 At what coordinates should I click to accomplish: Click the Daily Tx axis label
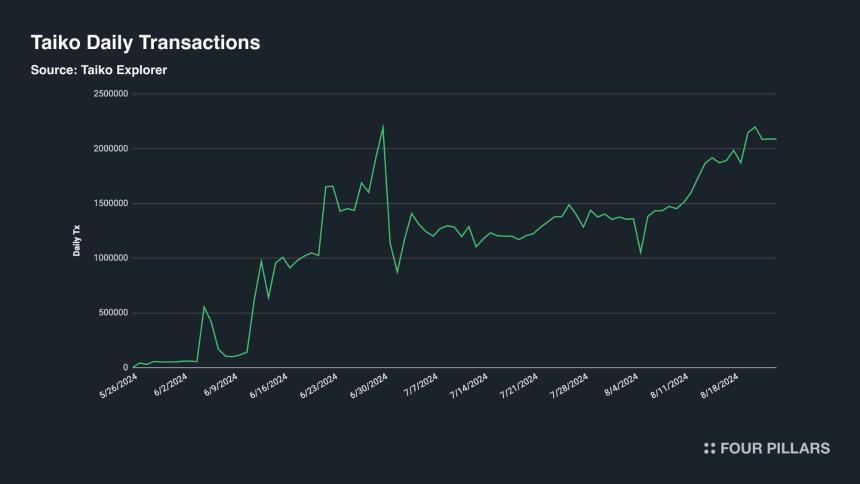point(77,240)
